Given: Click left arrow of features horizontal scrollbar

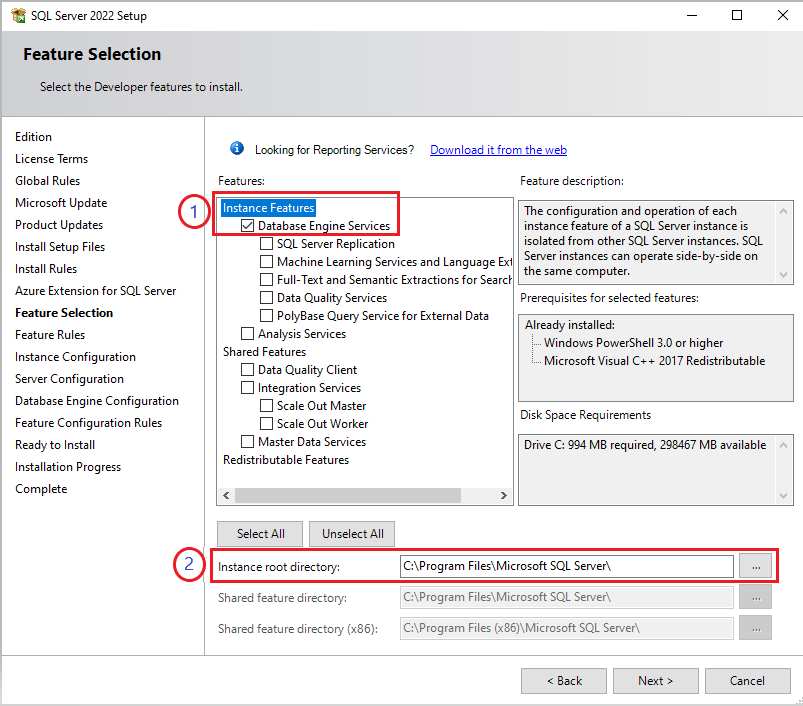Looking at the screenshot, I should click(x=225, y=495).
